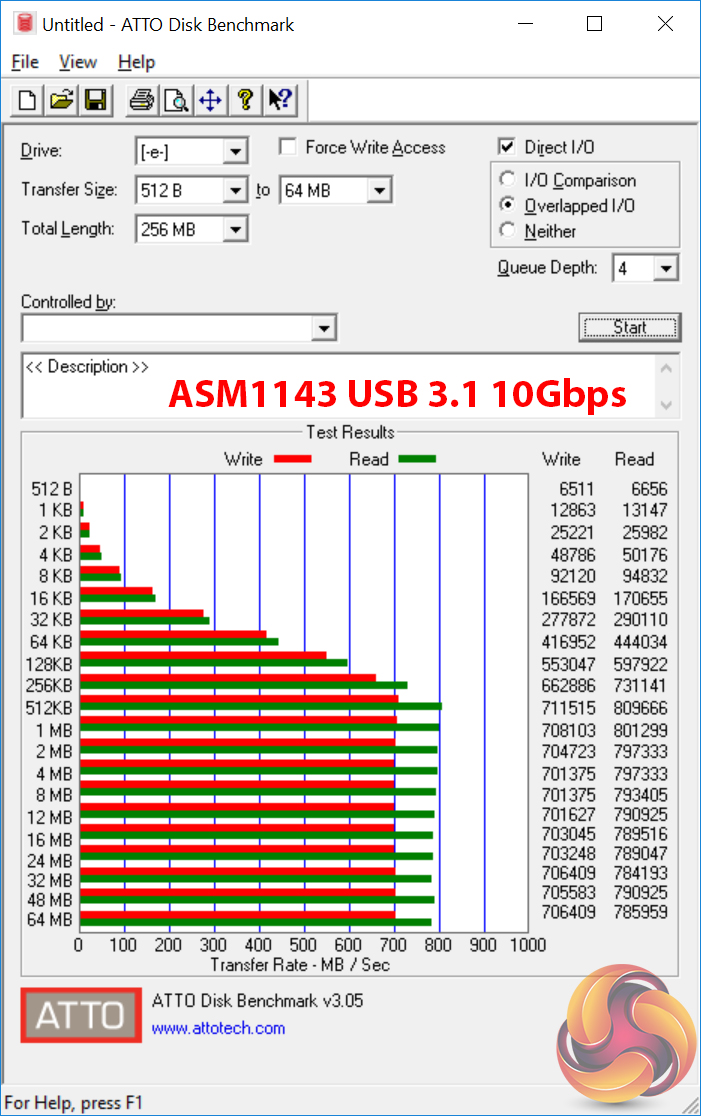This screenshot has height=1116, width=701.
Task: Click the read value 785959
Action: pyautogui.click(x=641, y=912)
